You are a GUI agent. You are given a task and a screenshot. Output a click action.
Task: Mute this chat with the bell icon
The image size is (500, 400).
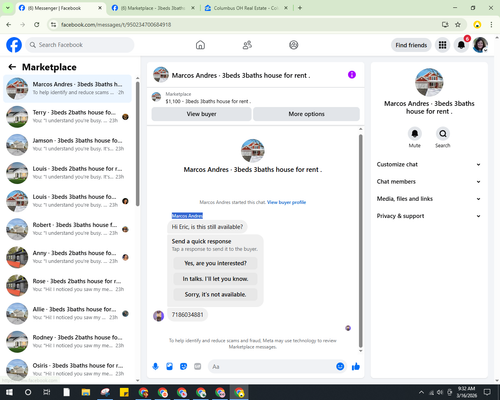tap(415, 134)
